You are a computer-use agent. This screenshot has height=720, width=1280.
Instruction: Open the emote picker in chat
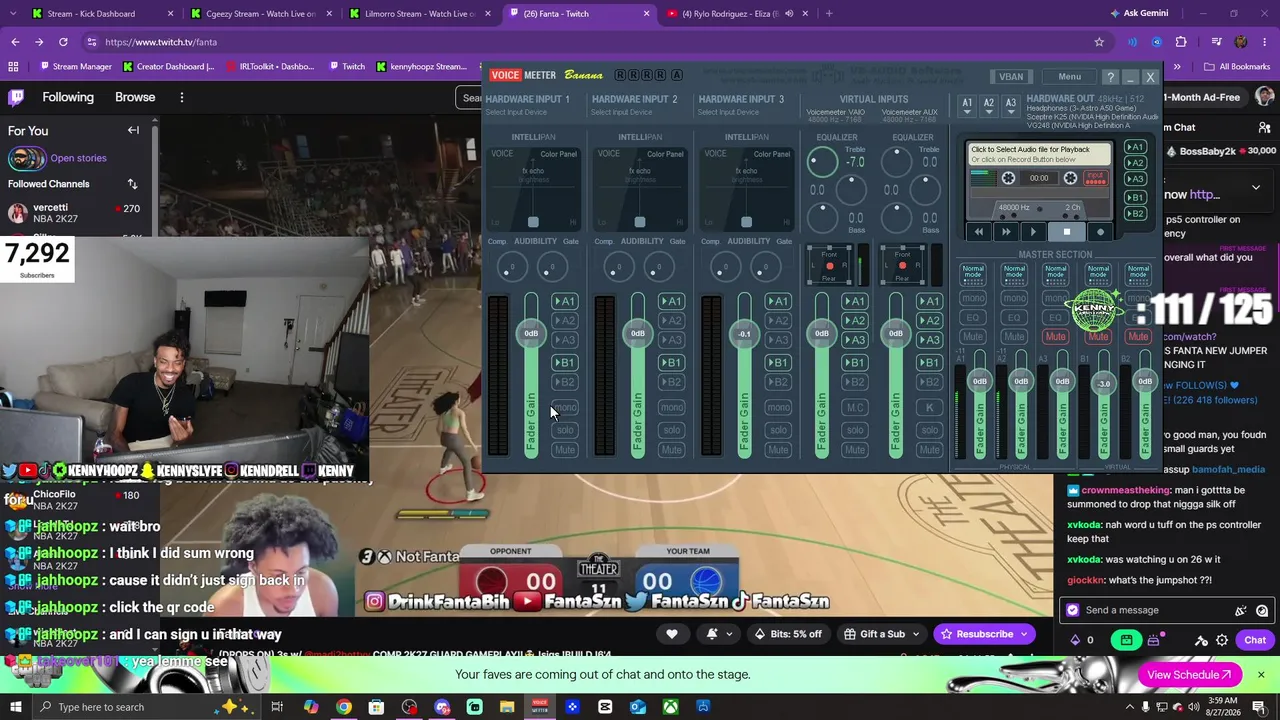(x=1262, y=610)
